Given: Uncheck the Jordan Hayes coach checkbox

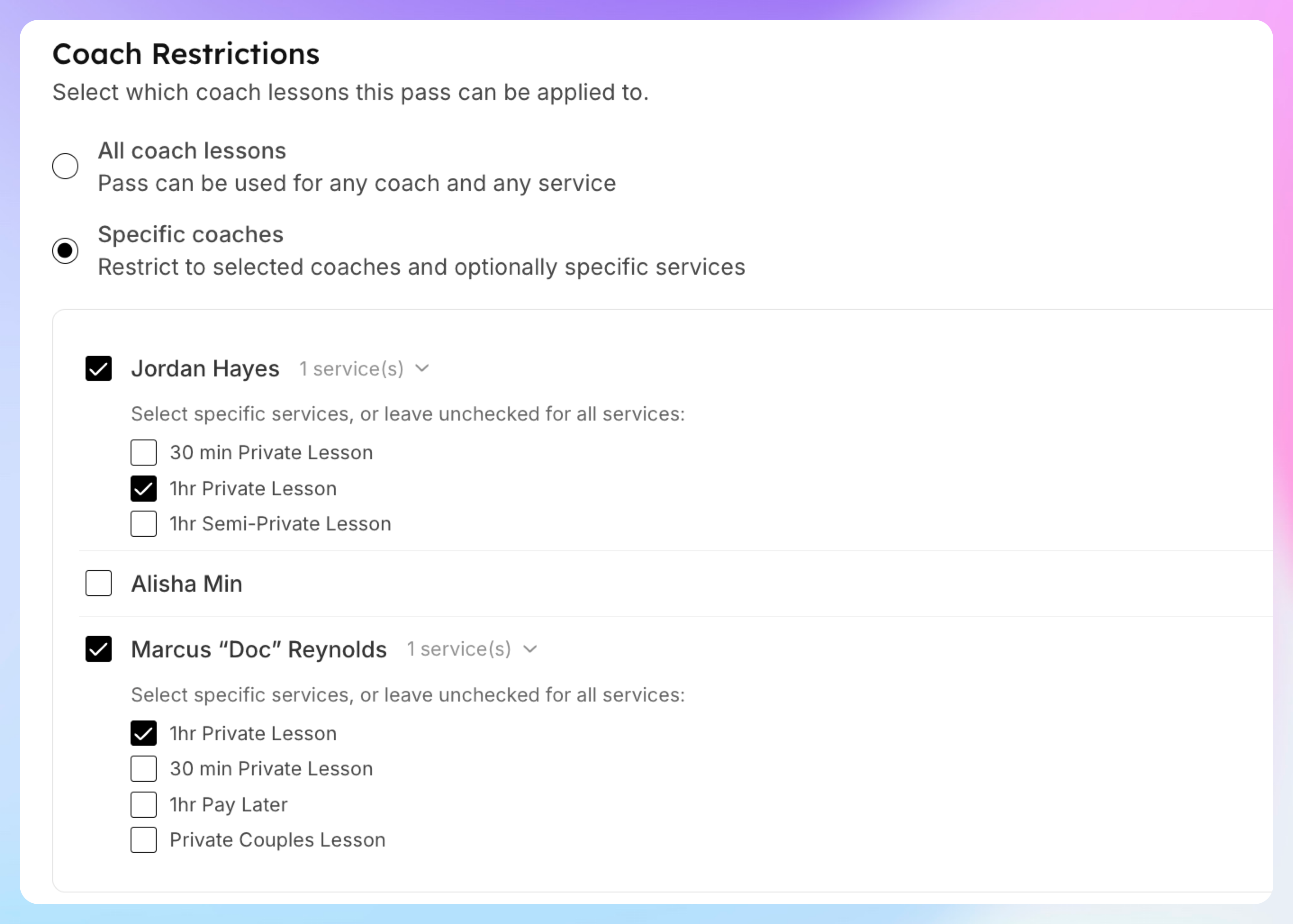Looking at the screenshot, I should [x=99, y=368].
